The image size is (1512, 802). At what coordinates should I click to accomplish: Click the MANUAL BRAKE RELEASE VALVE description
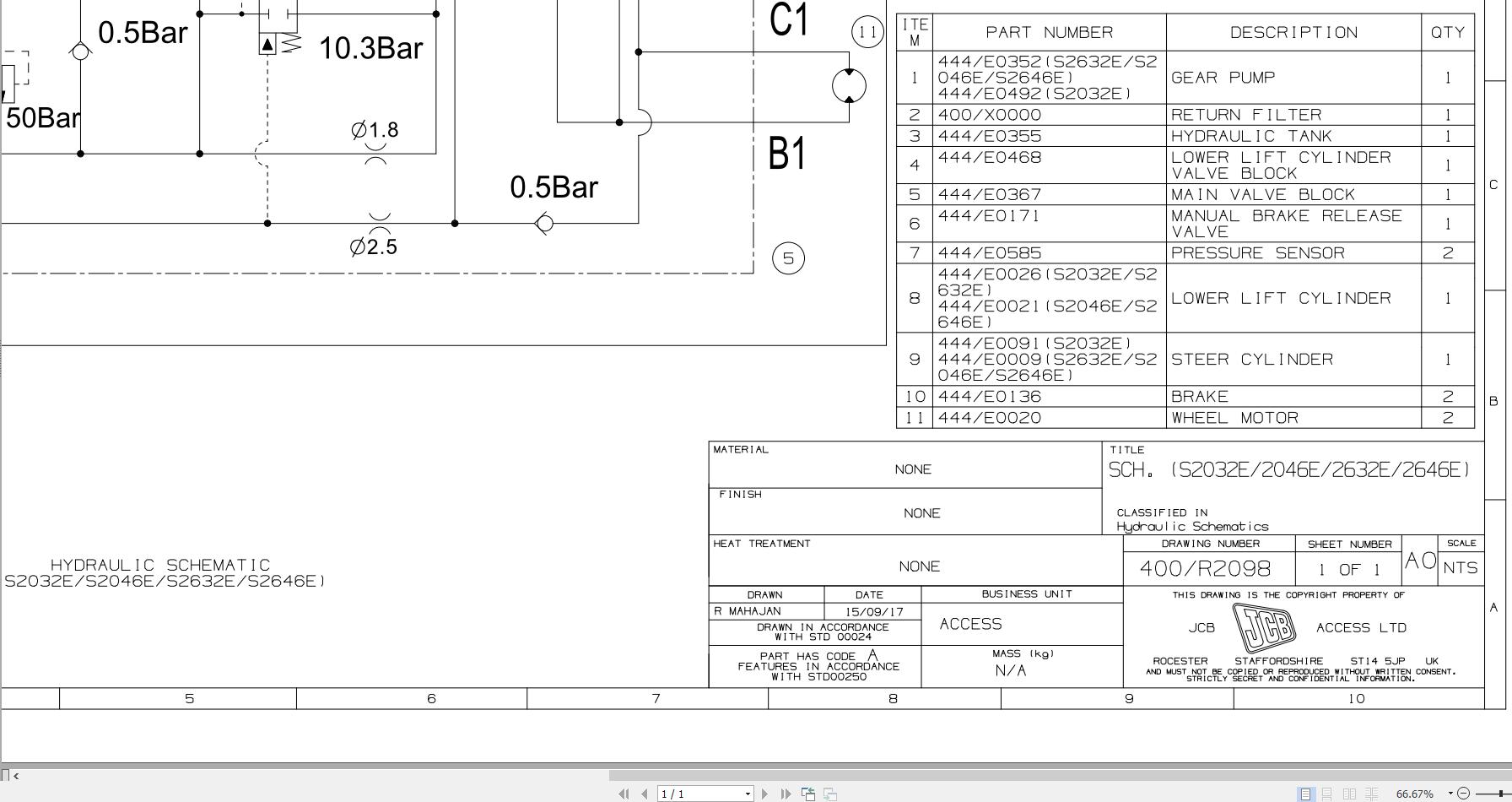1286,224
